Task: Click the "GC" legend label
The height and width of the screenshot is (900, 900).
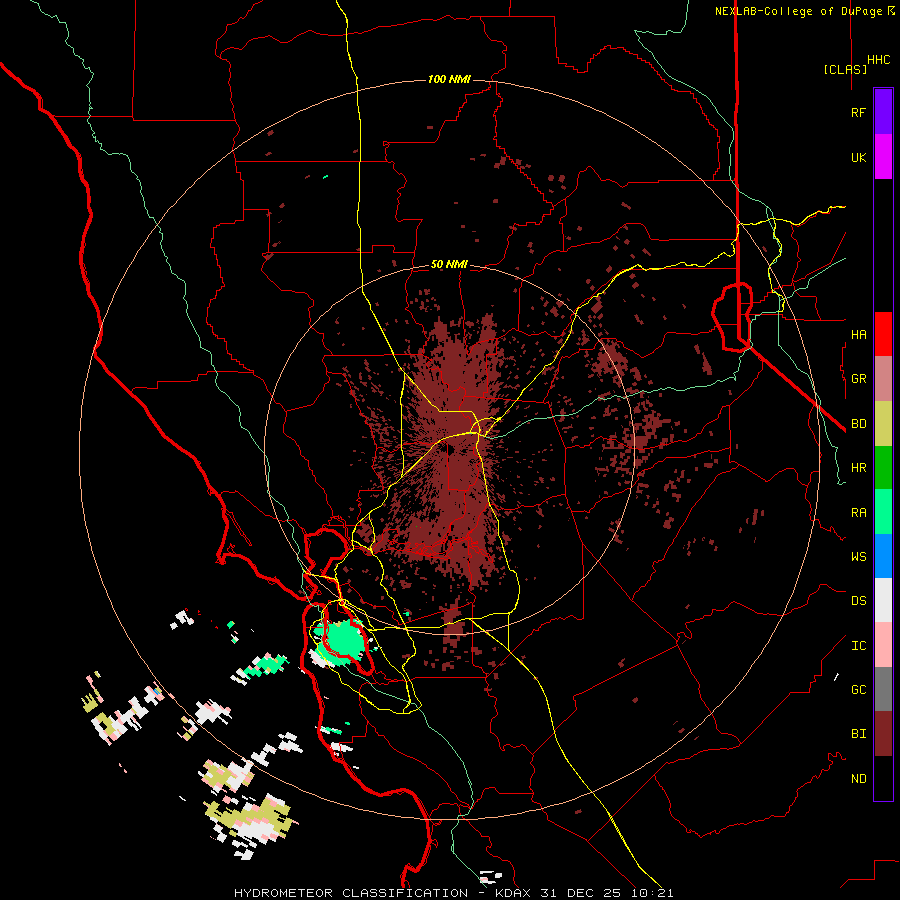Action: [858, 690]
